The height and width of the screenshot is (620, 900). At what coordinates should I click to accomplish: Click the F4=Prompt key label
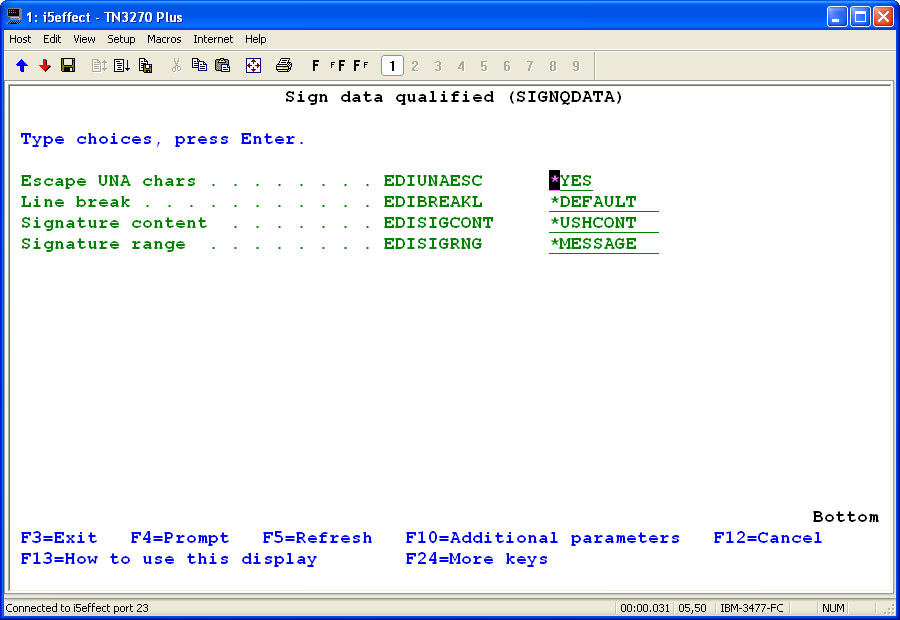pos(180,538)
